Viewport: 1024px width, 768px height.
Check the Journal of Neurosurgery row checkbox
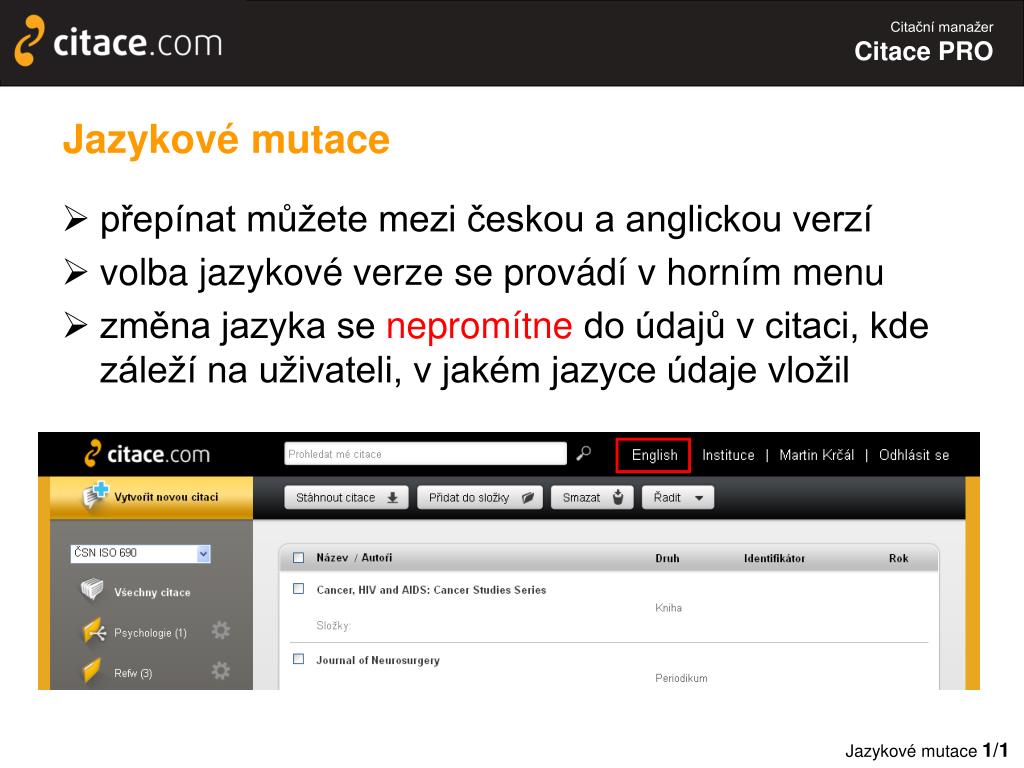click(x=298, y=659)
